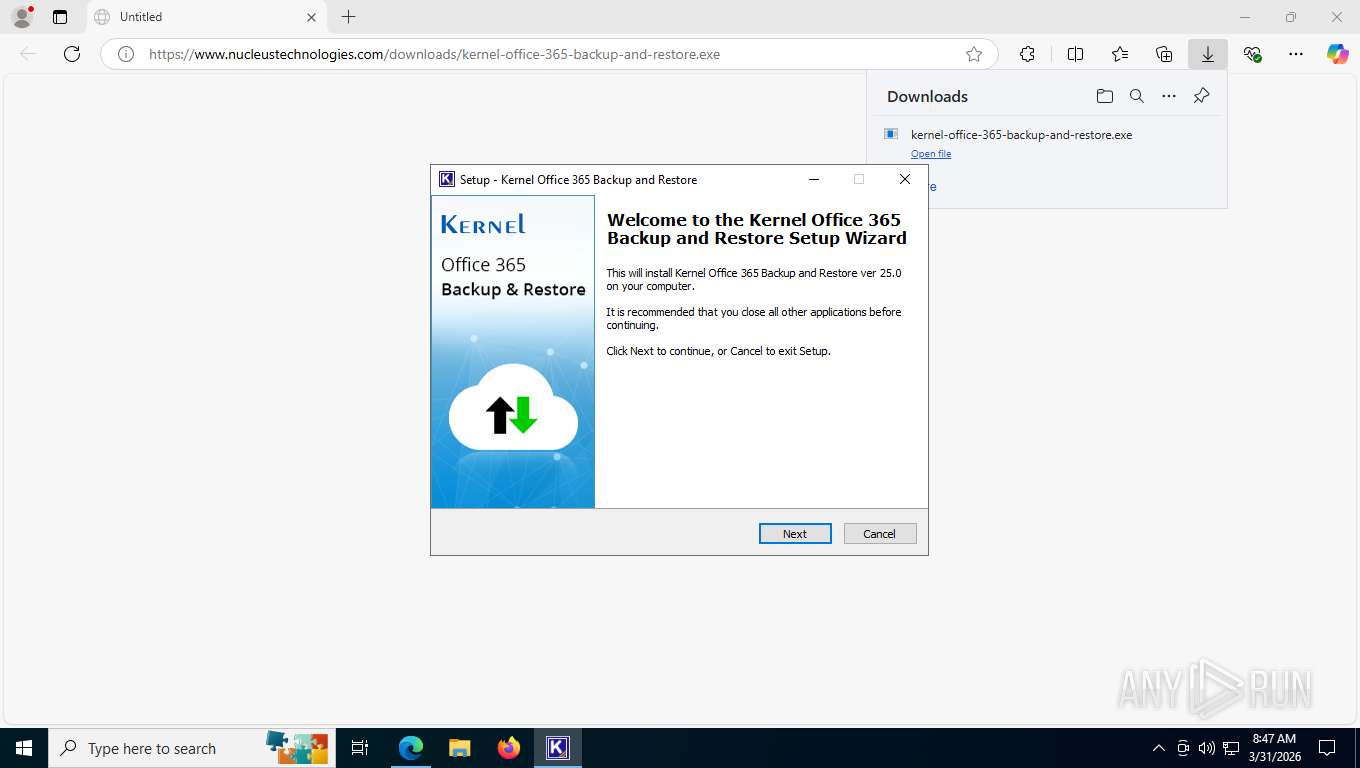Open the Favorites list icon
This screenshot has width=1360, height=768.
pyautogui.click(x=1120, y=54)
